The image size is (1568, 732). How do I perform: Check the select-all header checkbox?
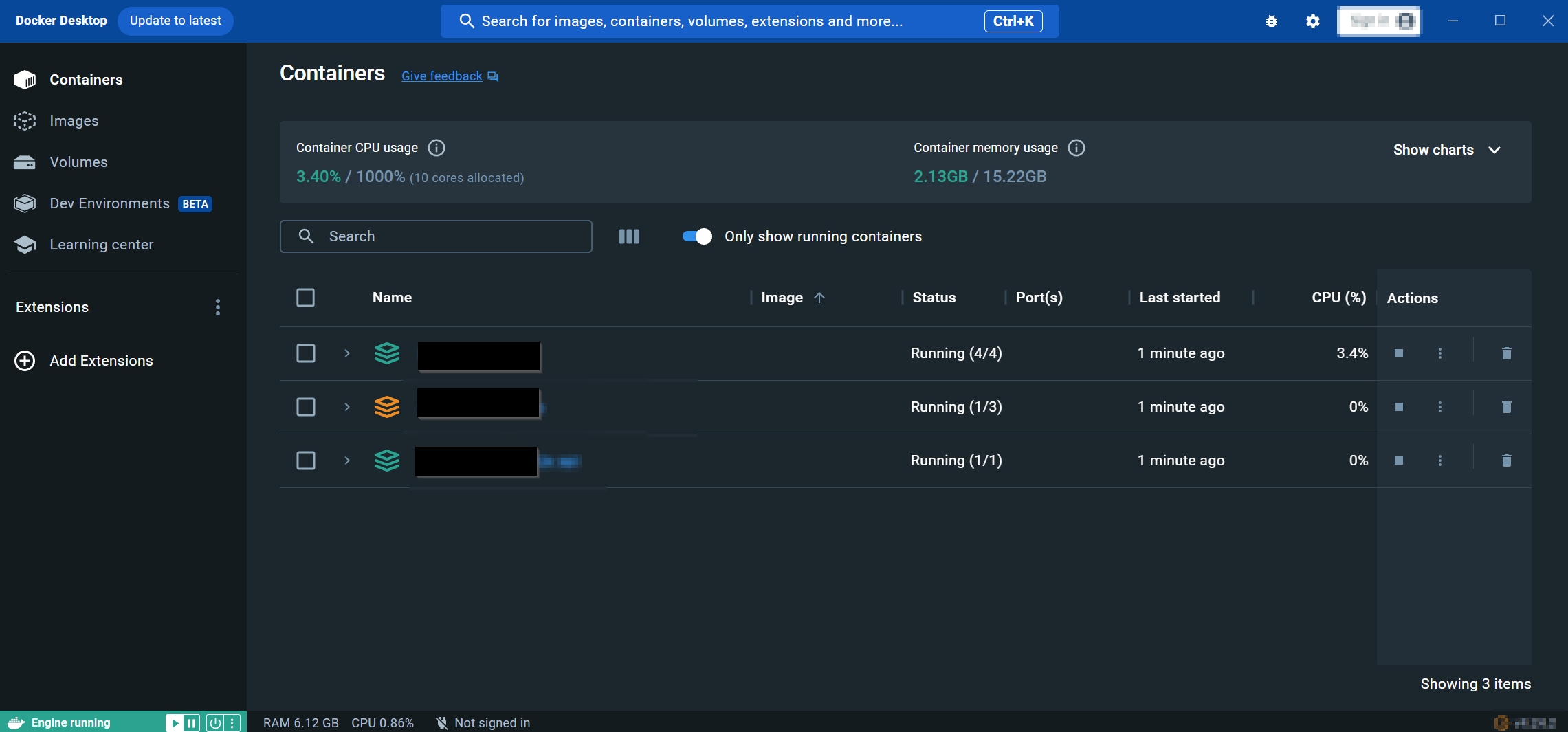coord(306,298)
